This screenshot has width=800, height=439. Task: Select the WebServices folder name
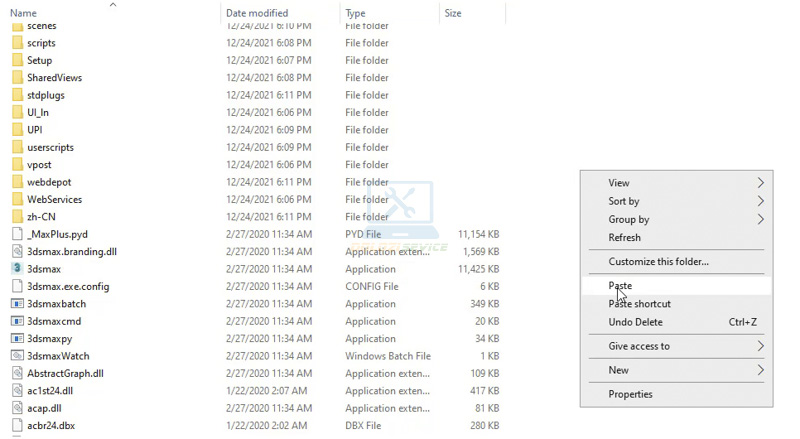coord(55,199)
